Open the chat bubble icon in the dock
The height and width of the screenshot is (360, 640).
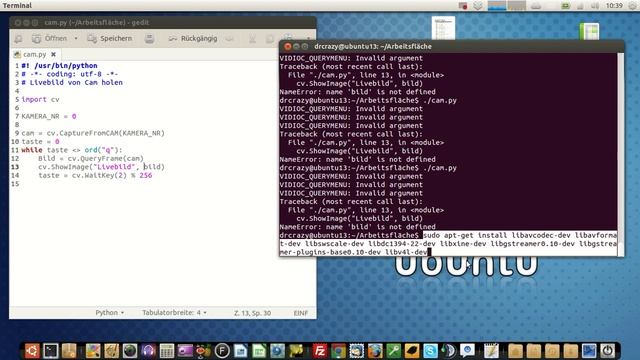tap(467, 351)
